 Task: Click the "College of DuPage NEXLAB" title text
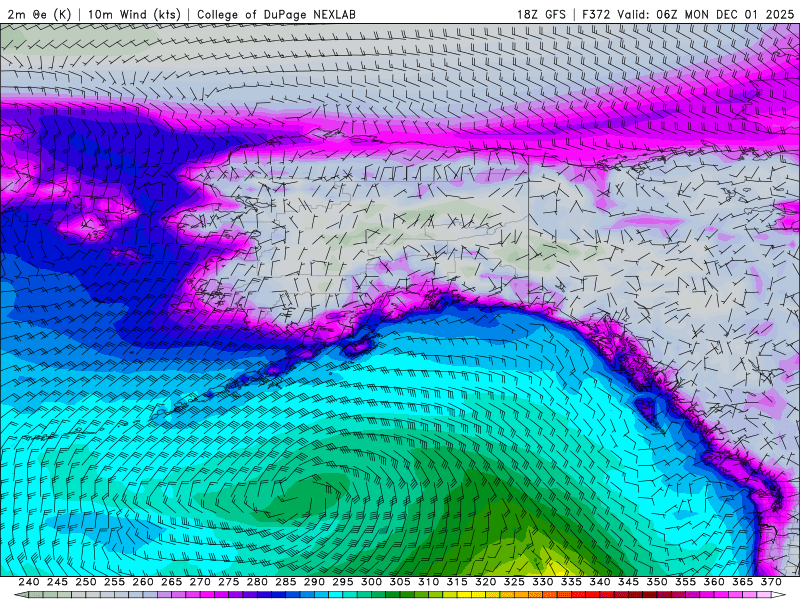(x=276, y=14)
